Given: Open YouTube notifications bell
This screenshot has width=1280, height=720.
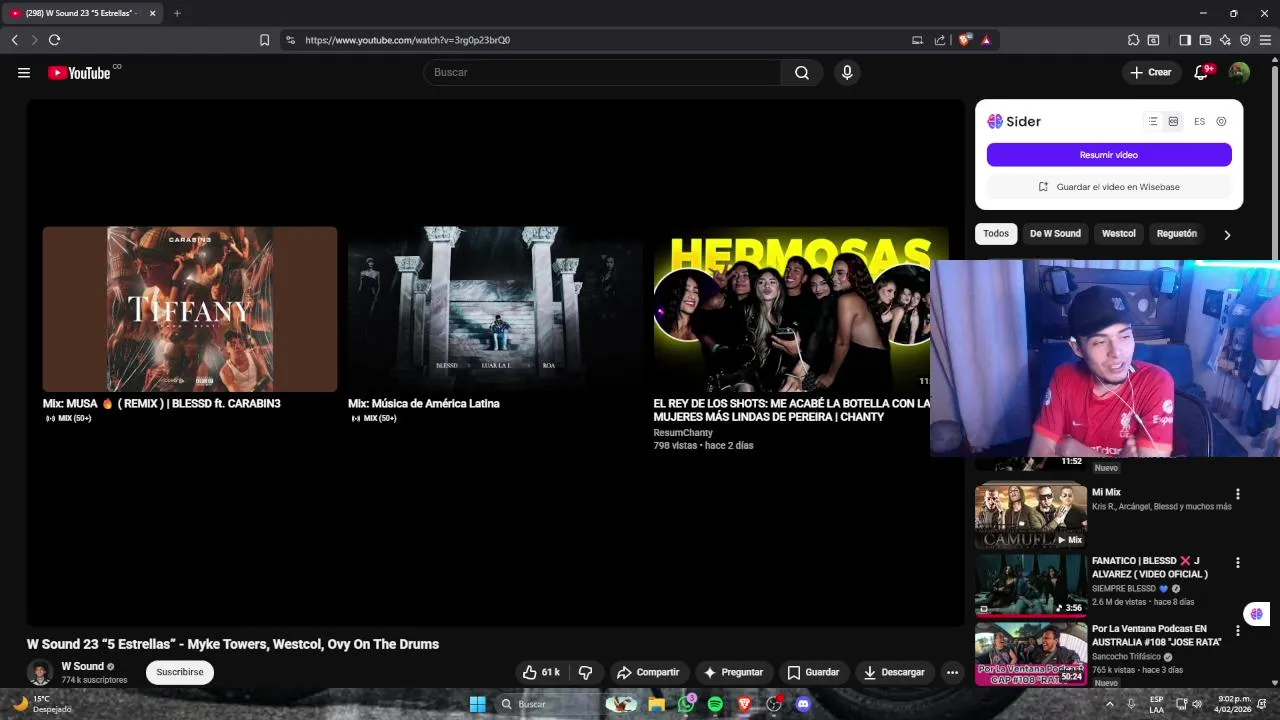Looking at the screenshot, I should click(1202, 72).
